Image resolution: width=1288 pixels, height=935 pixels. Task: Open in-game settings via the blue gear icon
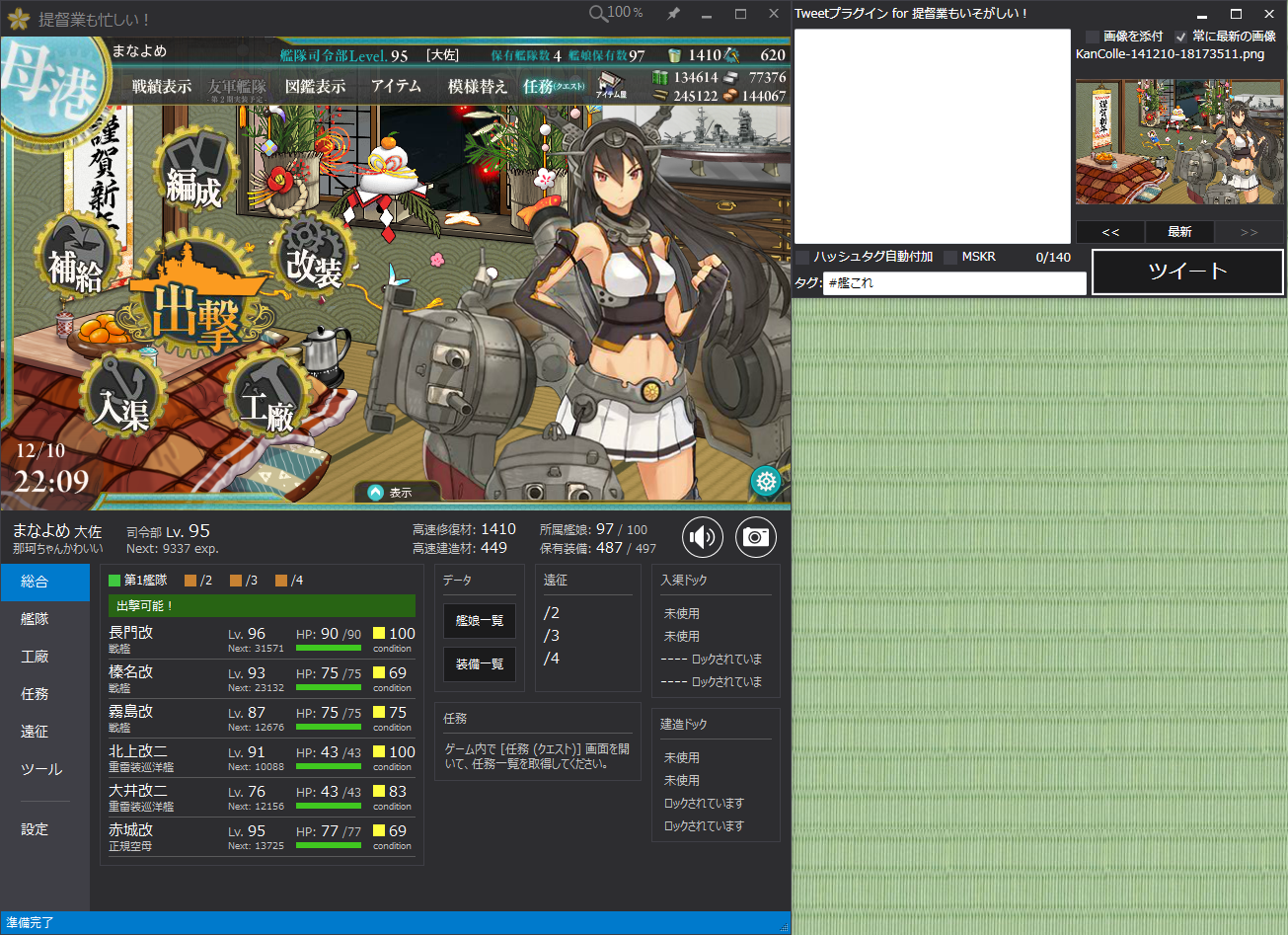tap(767, 483)
